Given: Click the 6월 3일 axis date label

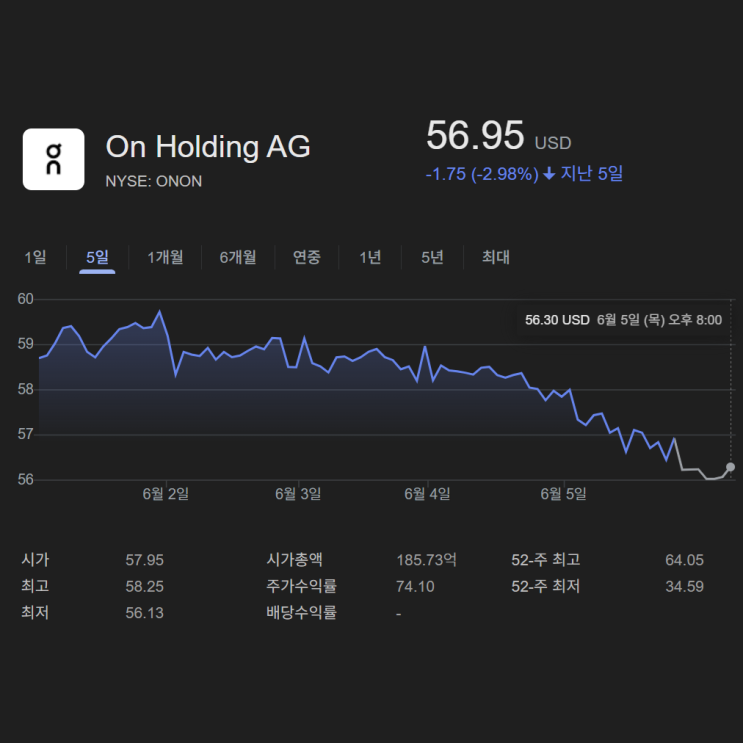Looking at the screenshot, I should click(298, 494).
